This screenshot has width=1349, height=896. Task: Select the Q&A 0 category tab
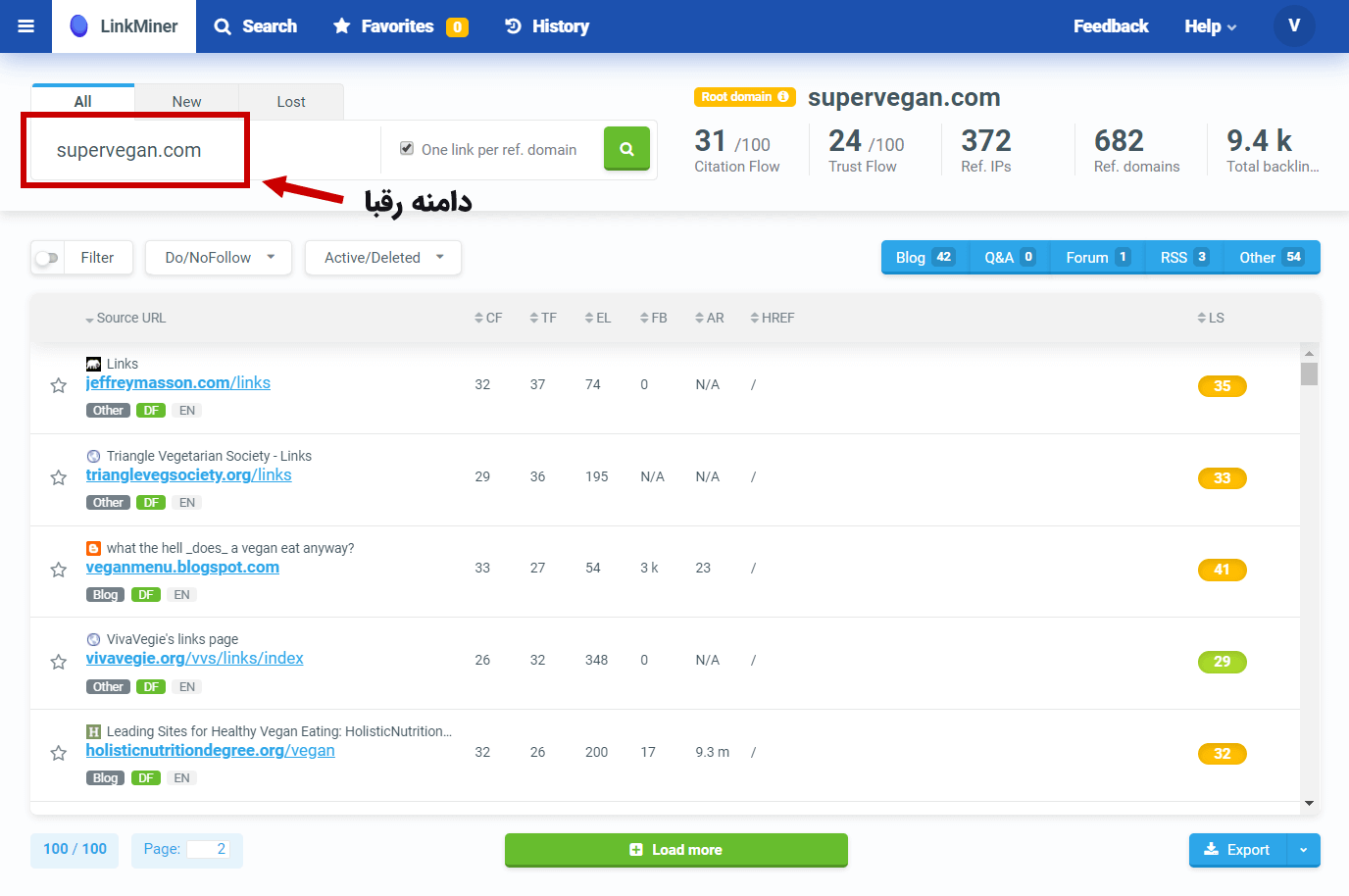pos(1010,257)
